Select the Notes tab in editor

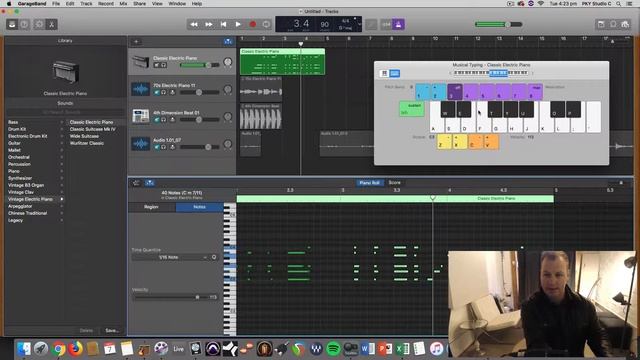tap(200, 207)
